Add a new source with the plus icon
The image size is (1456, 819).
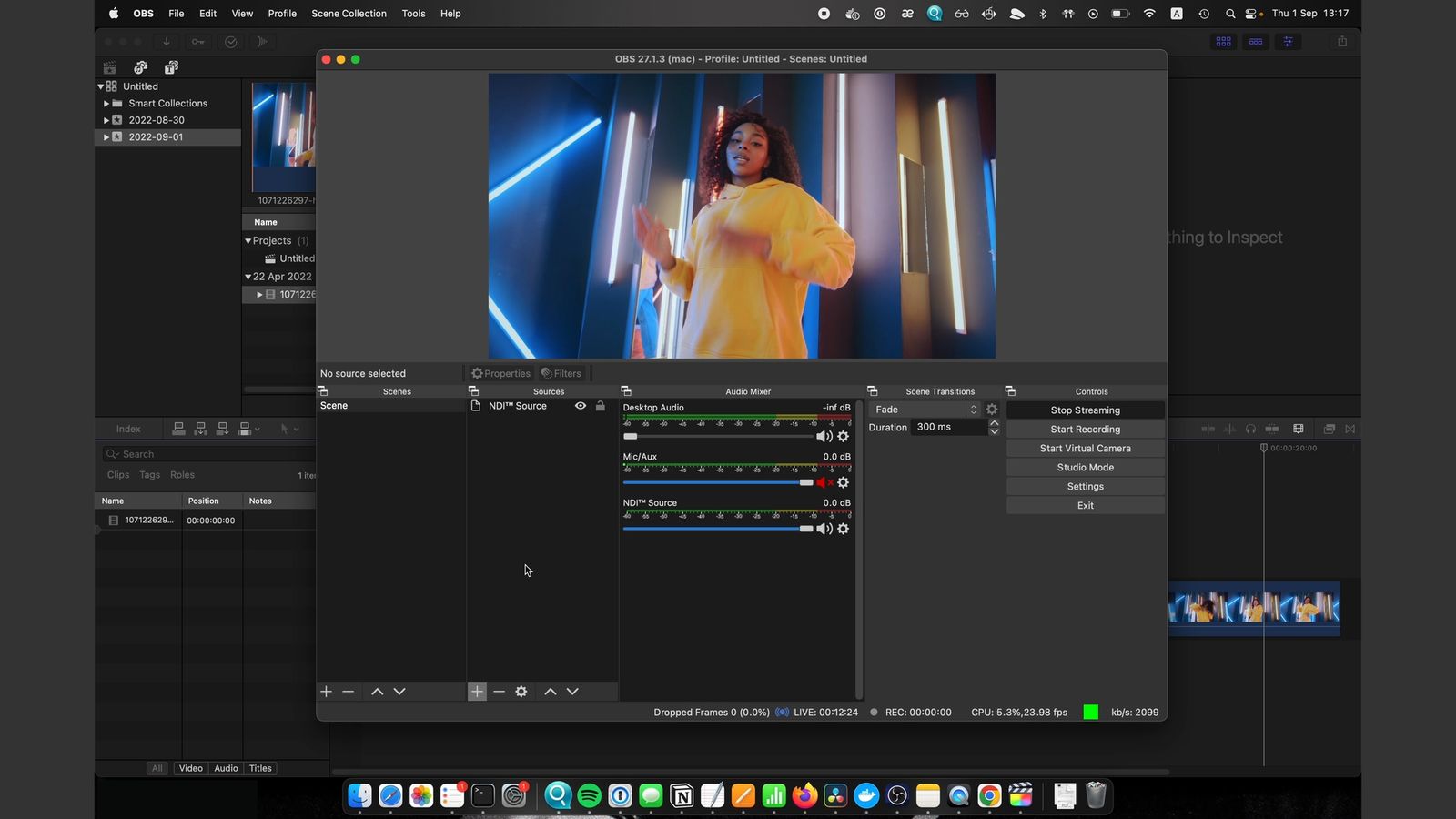pyautogui.click(x=477, y=691)
